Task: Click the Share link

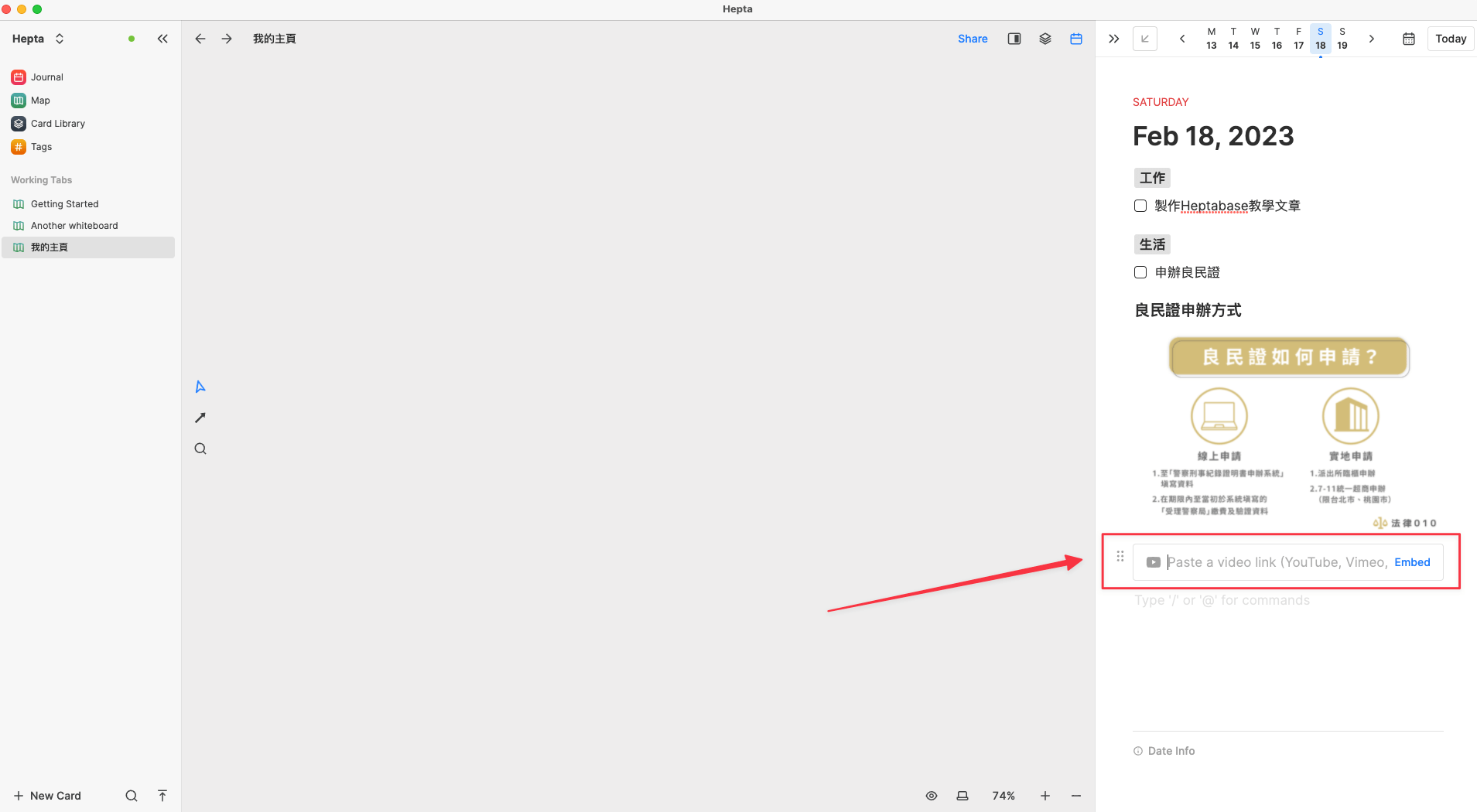Action: [973, 39]
